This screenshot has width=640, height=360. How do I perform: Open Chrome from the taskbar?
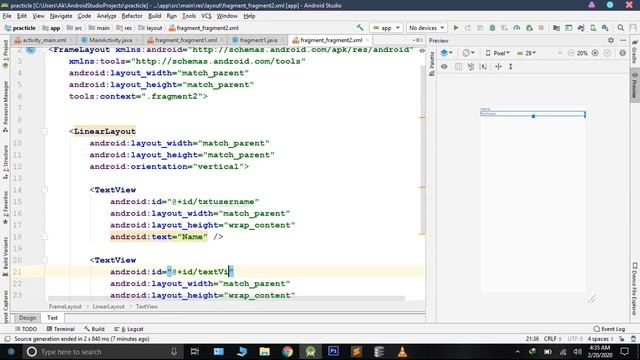(x=287, y=351)
